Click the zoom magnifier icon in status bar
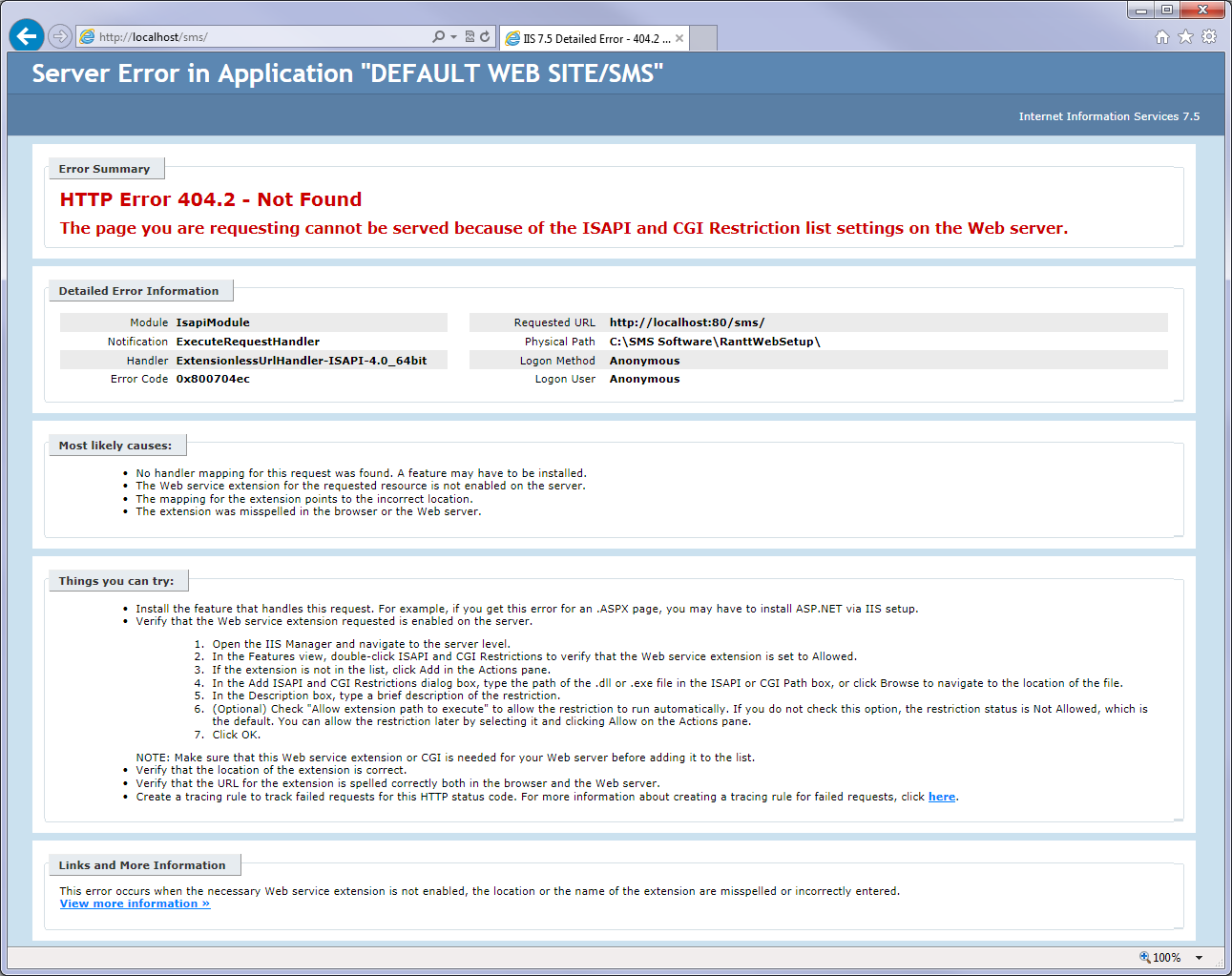 click(x=1144, y=957)
